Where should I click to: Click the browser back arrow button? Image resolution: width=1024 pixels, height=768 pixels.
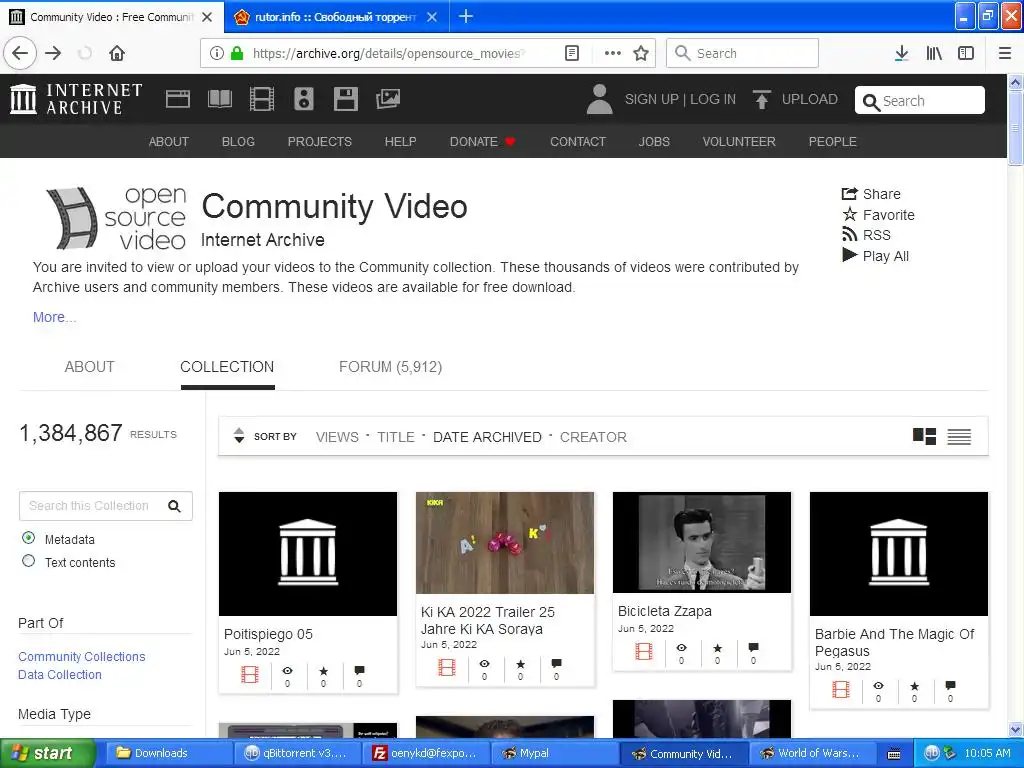click(20, 53)
